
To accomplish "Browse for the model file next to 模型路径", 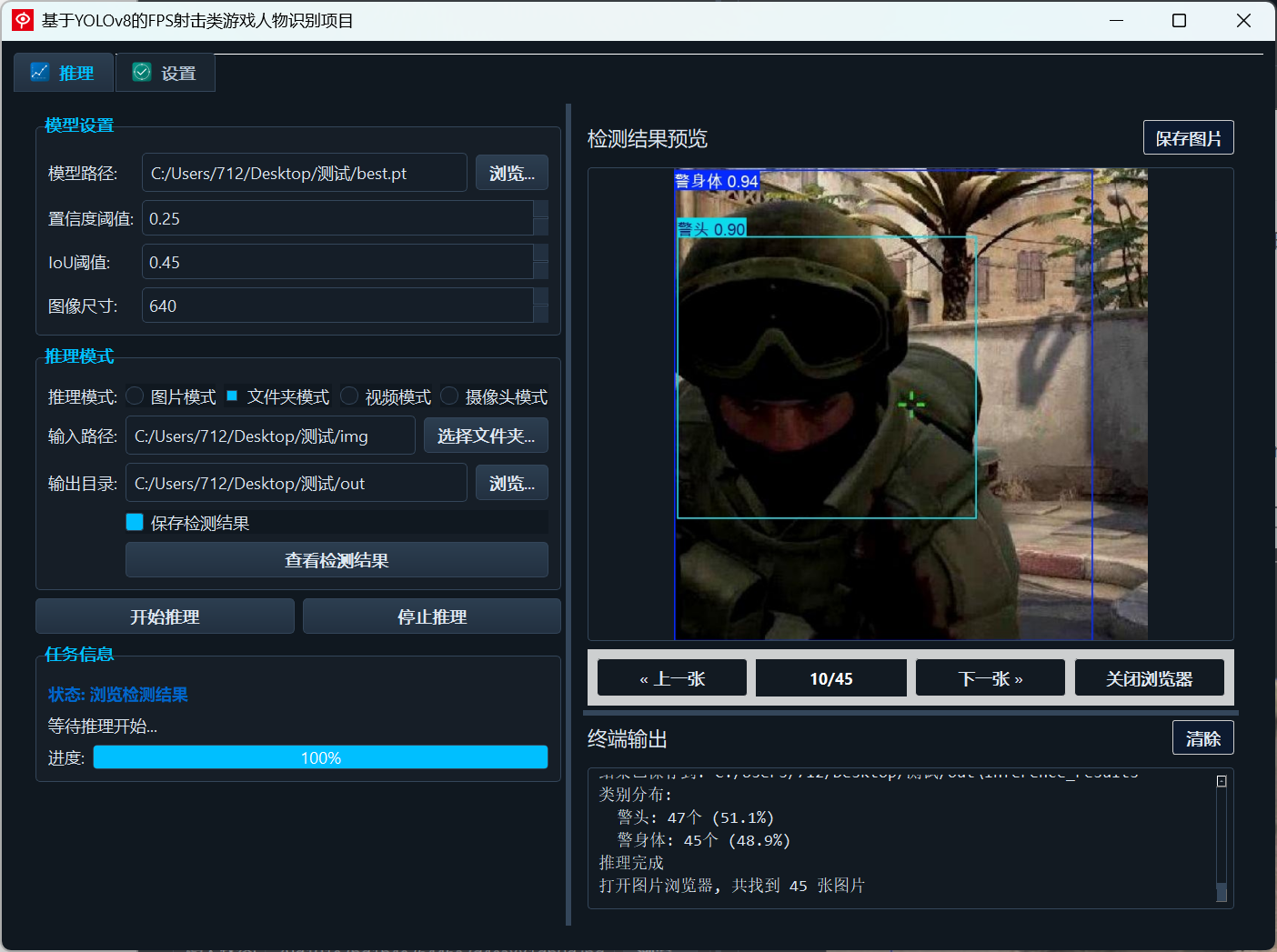I will tap(512, 173).
